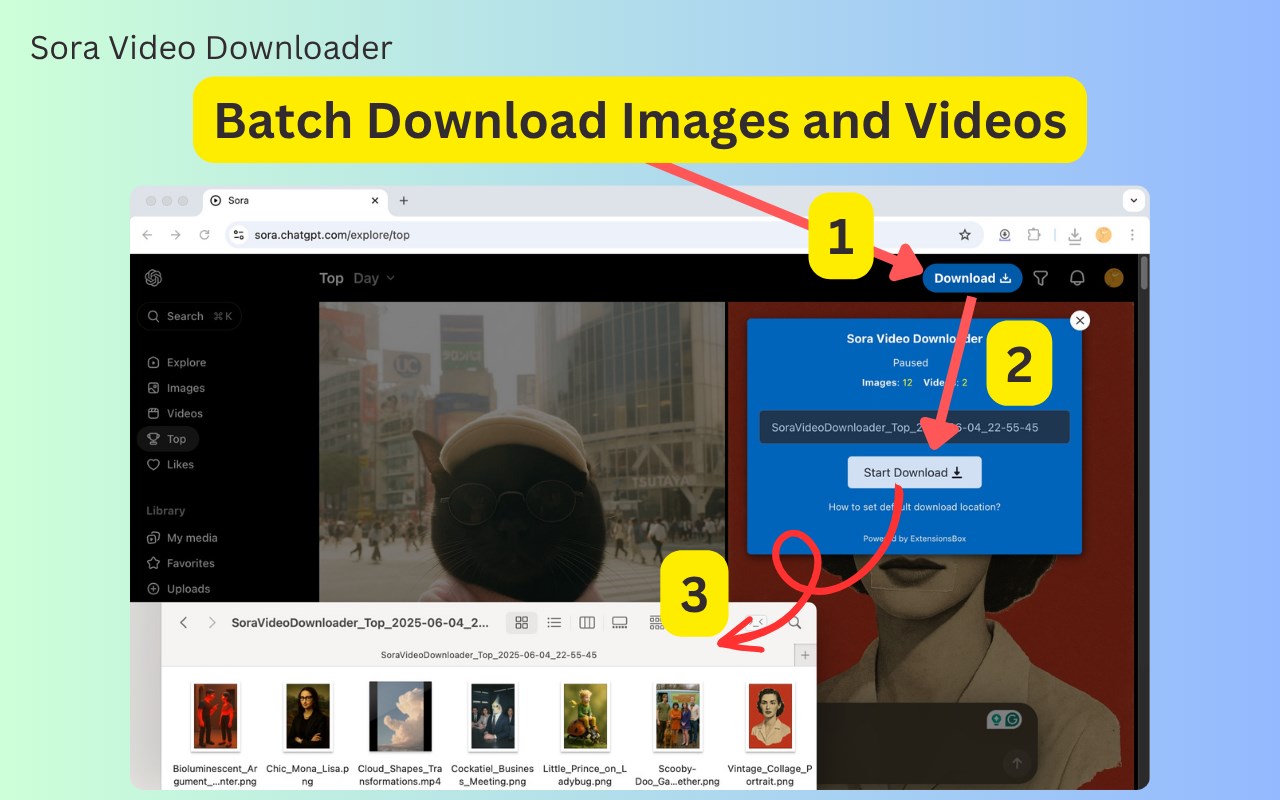Click the OpenAI logo in Sora sidebar
The width and height of the screenshot is (1280, 800).
coord(153,278)
